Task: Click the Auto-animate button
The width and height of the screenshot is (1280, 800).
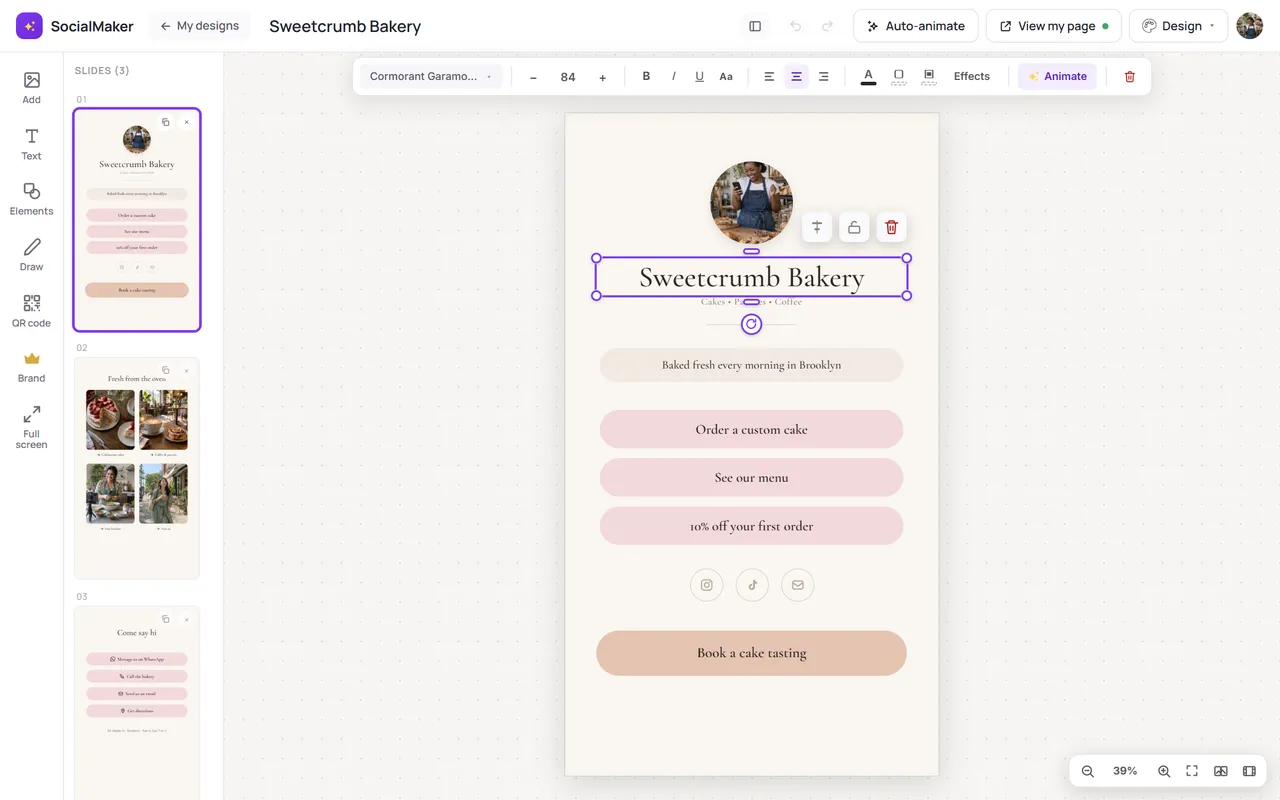Action: pyautogui.click(x=916, y=26)
